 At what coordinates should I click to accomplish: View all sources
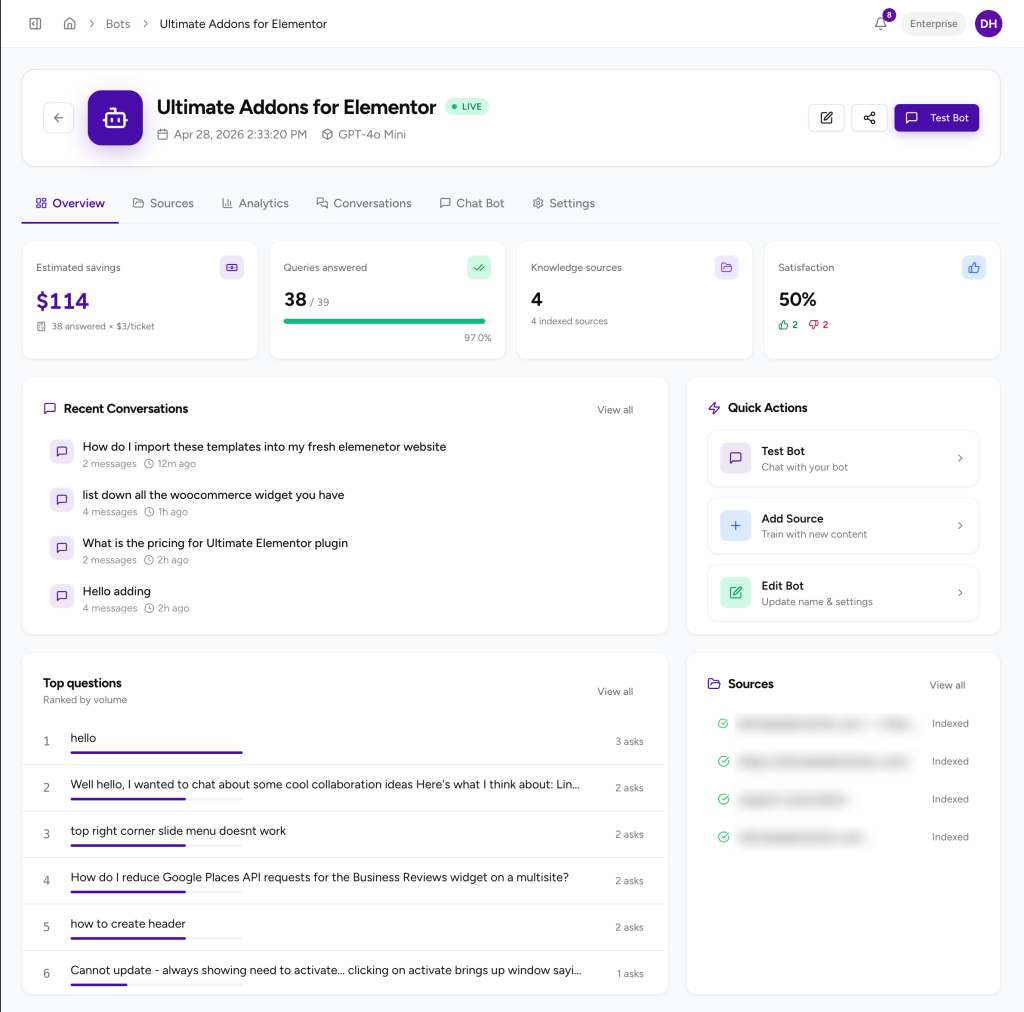pyautogui.click(x=947, y=685)
